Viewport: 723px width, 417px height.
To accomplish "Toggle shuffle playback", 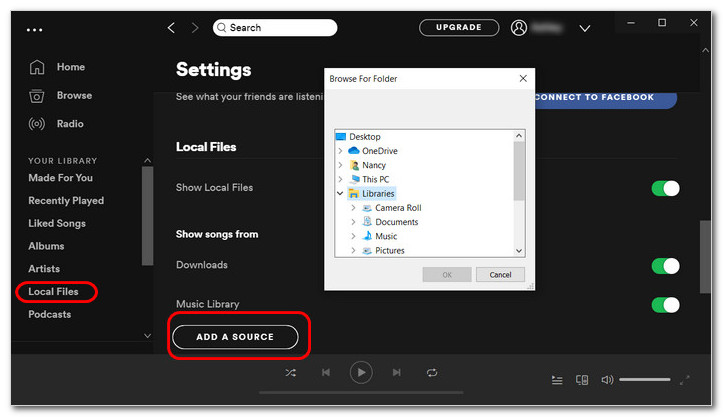I will pos(290,373).
